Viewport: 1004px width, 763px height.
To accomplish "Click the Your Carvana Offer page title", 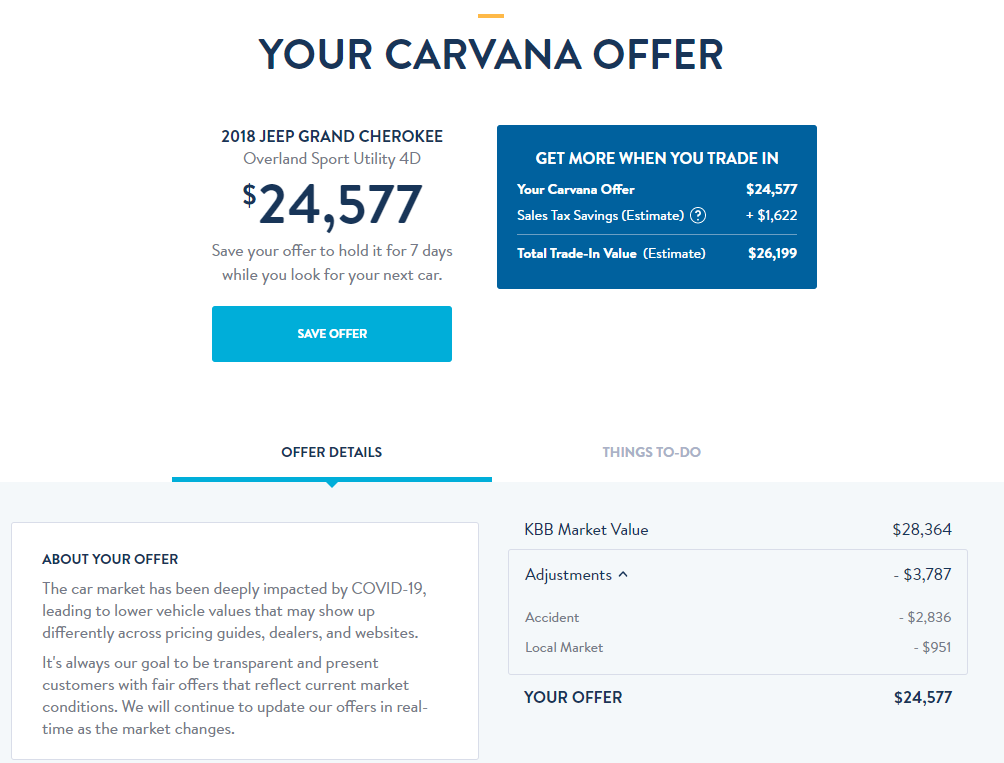I will tap(491, 54).
